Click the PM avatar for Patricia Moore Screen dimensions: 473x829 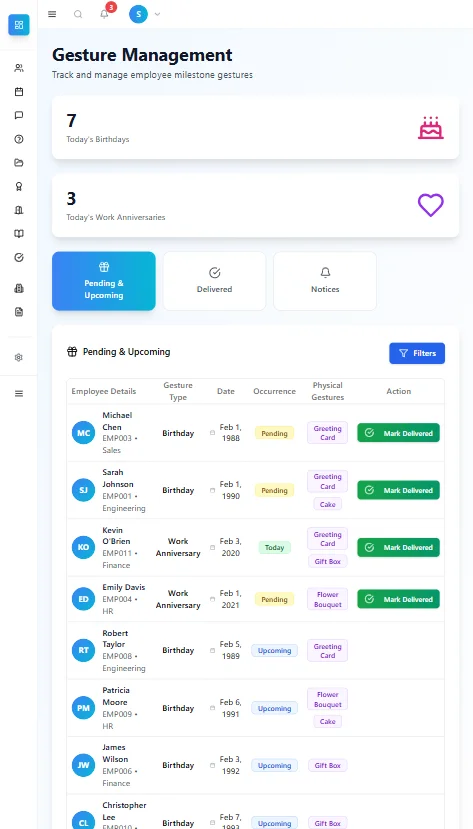84,708
